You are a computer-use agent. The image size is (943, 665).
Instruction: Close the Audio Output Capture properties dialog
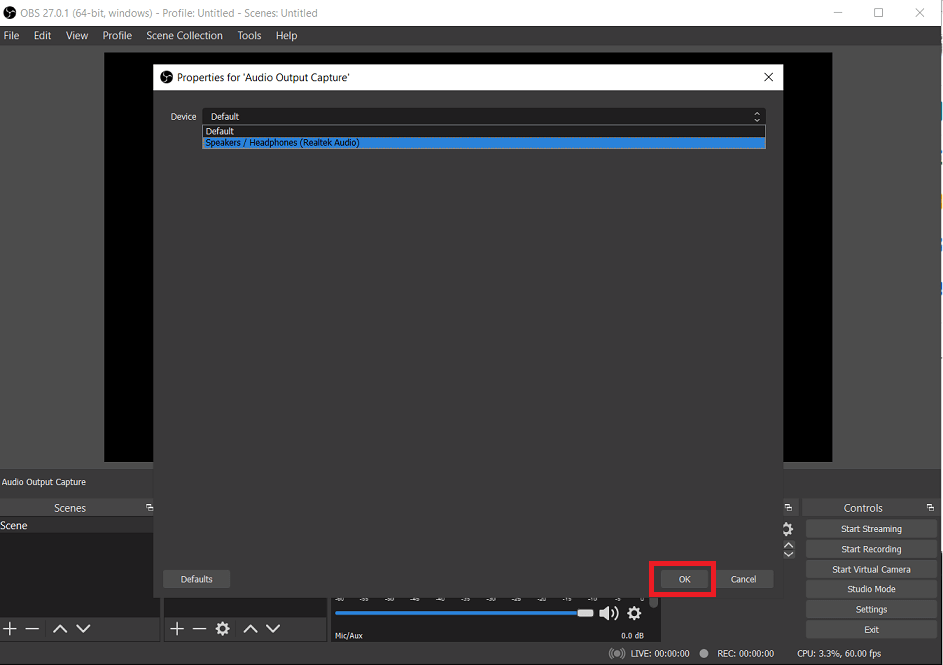click(769, 77)
